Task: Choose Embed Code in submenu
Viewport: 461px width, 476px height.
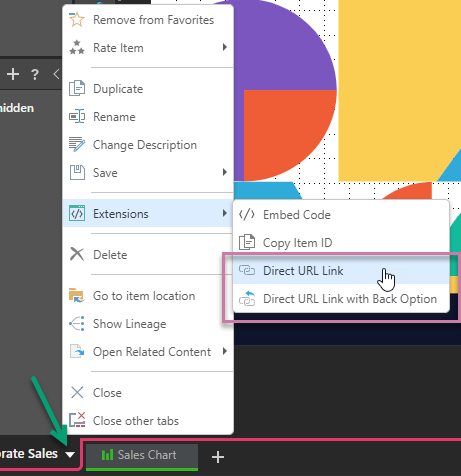Action: tap(341, 215)
